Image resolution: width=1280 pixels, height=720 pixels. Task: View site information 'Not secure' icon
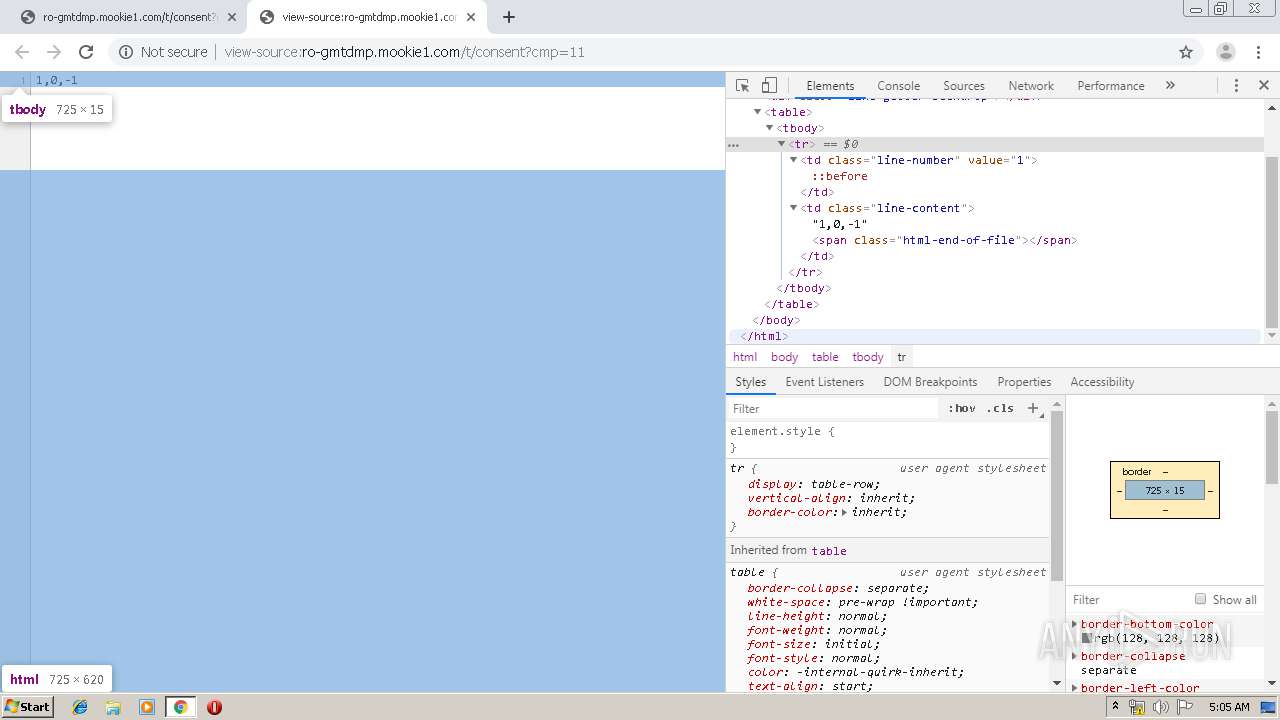126,52
